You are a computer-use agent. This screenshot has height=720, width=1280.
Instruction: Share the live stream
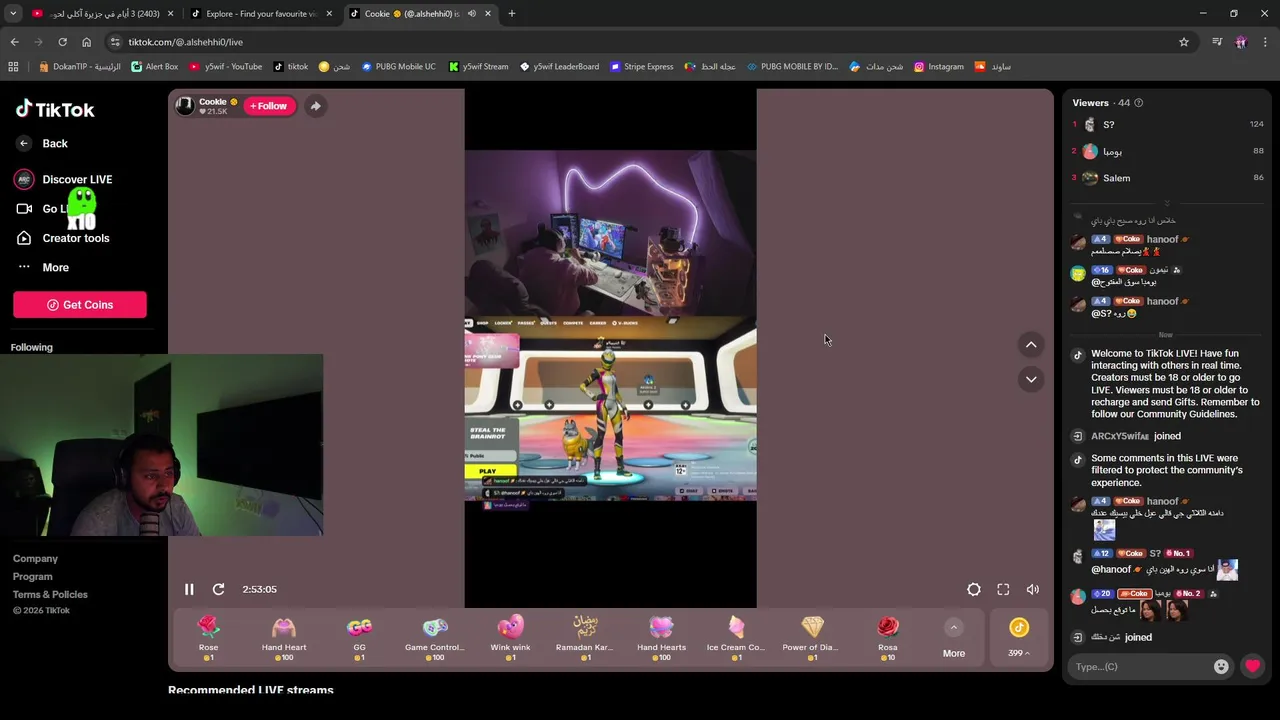pos(315,106)
